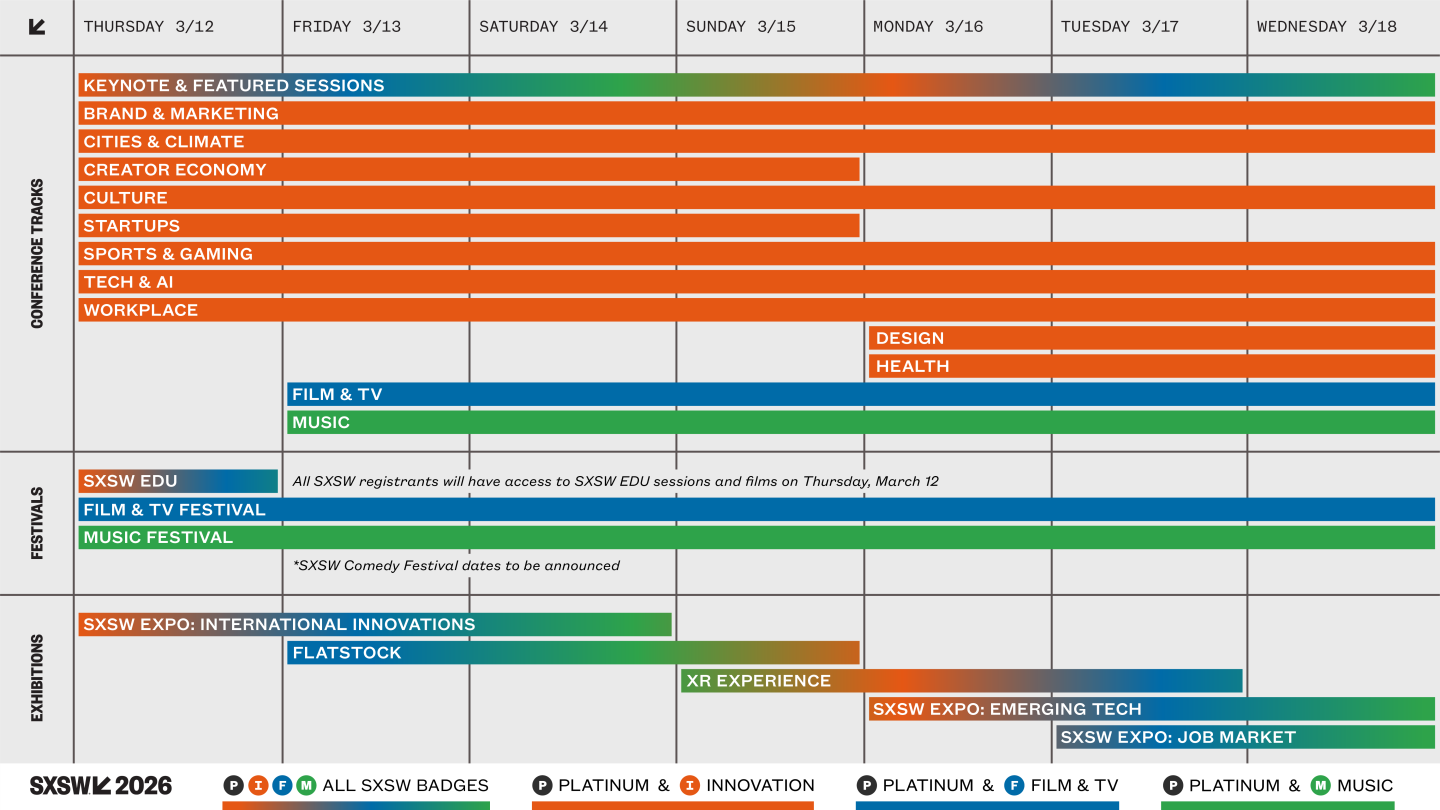Select the blue F badge beside All SXSW Badges
This screenshot has width=1440, height=810.
coord(282,785)
